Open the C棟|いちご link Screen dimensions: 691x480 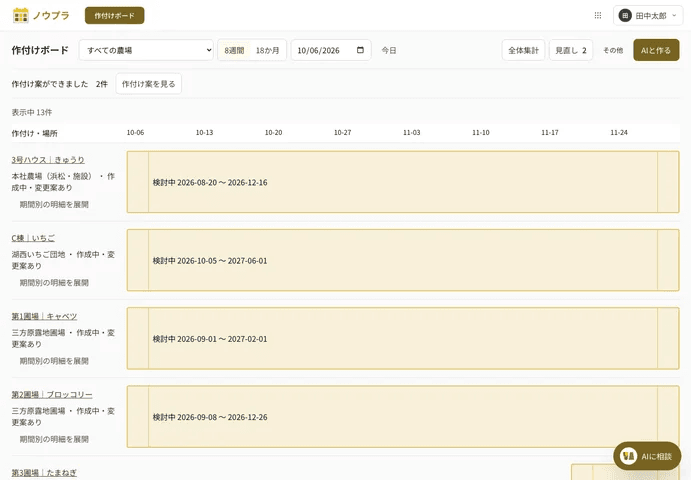click(x=33, y=238)
